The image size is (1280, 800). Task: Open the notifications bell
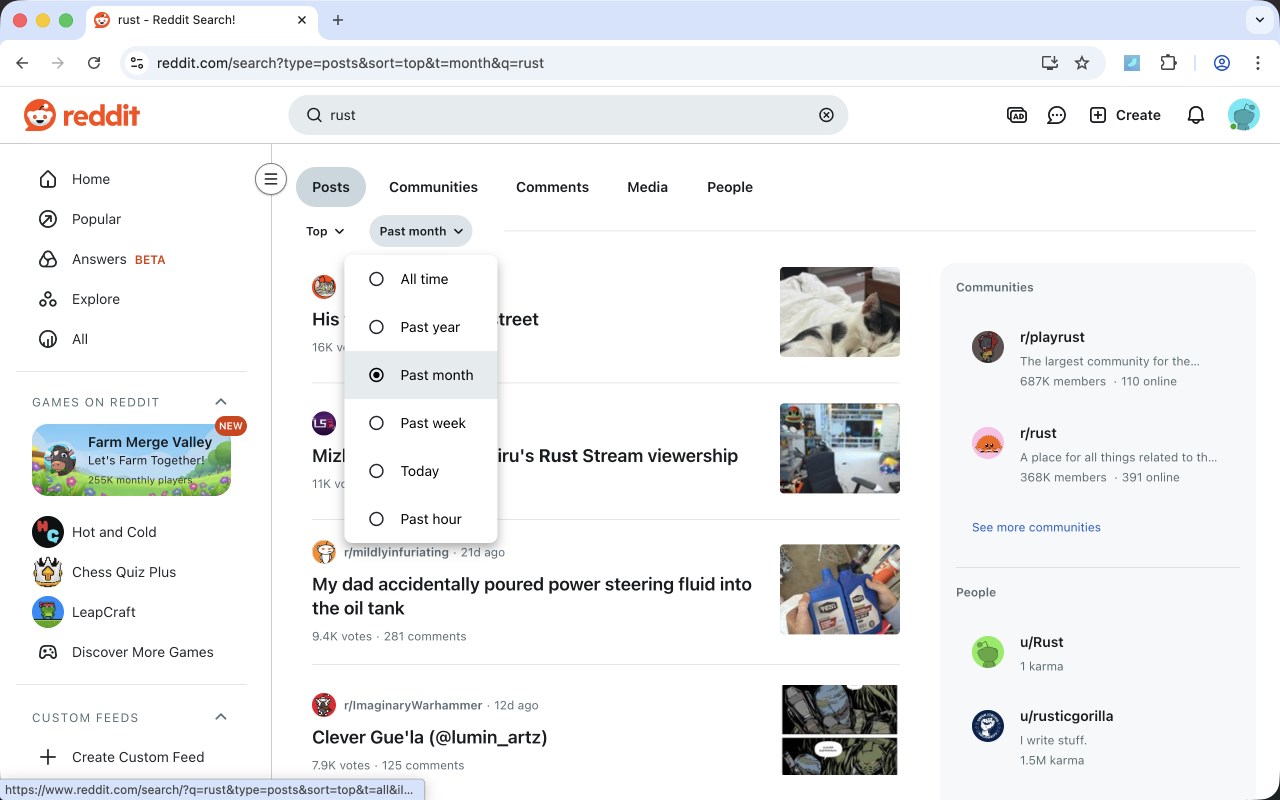[1195, 115]
